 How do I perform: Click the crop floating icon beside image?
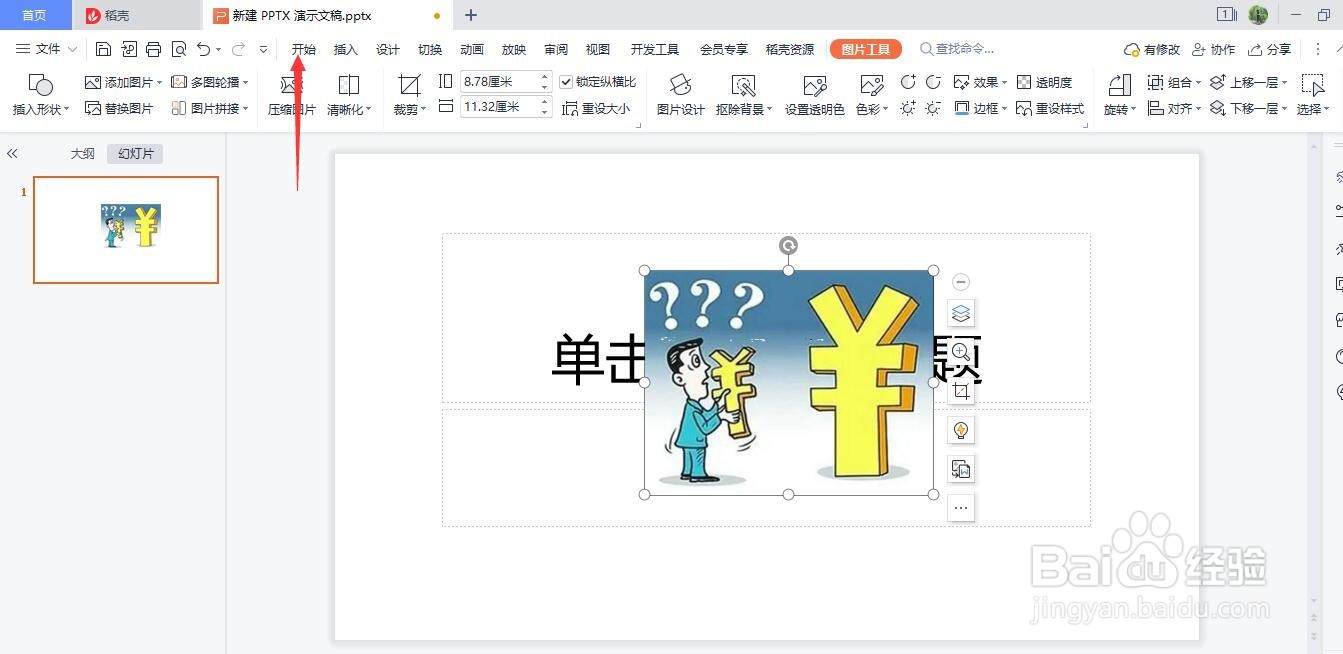(x=961, y=391)
